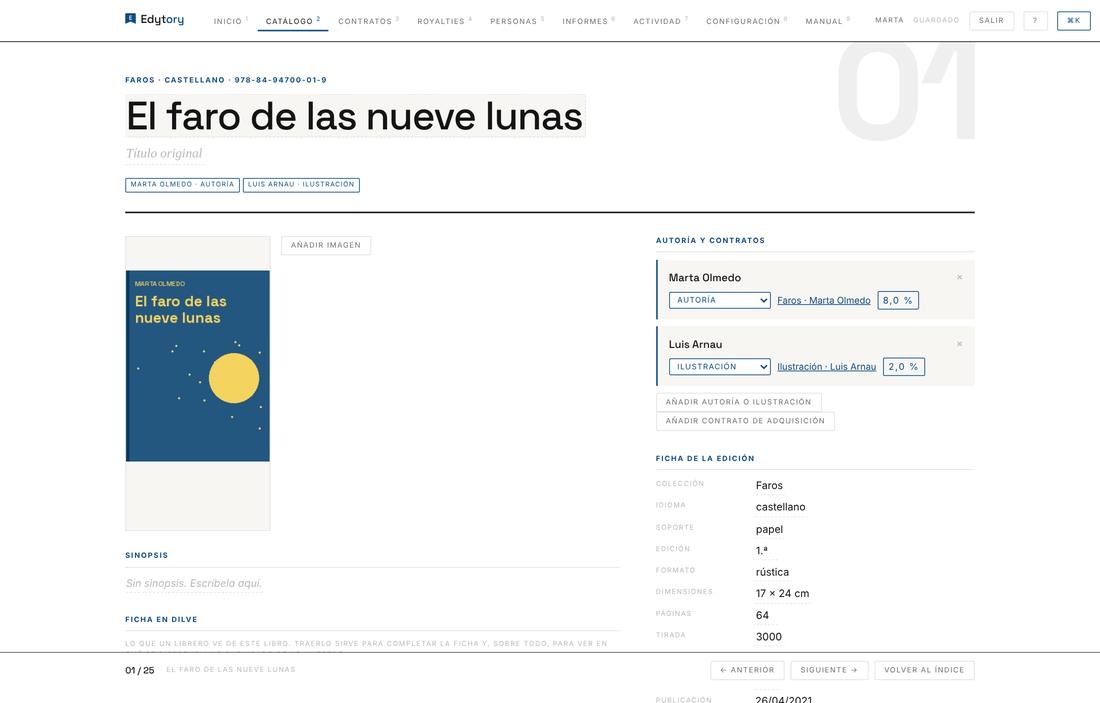Open the Faros · Marta Olmedo contract link
This screenshot has width=1100, height=703.
pyautogui.click(x=824, y=300)
